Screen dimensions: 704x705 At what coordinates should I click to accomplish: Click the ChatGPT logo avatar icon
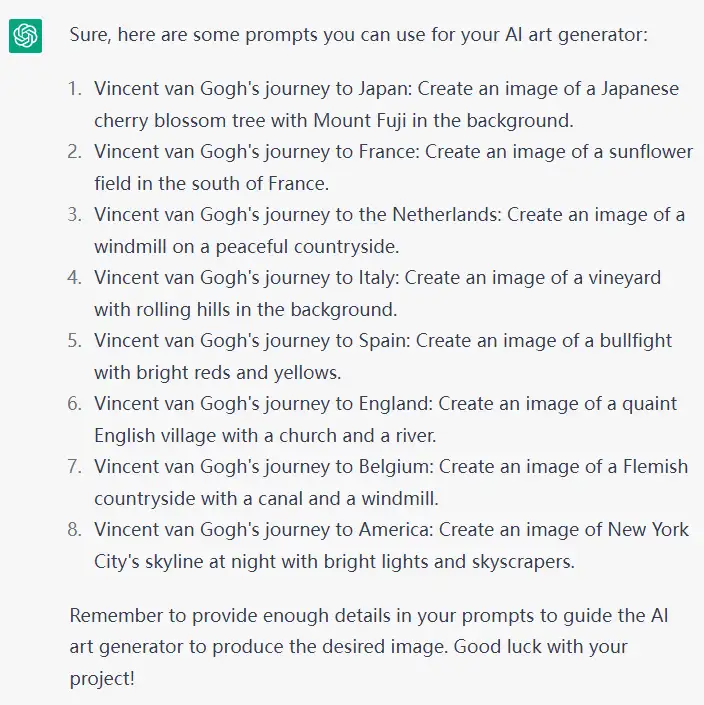(25, 36)
